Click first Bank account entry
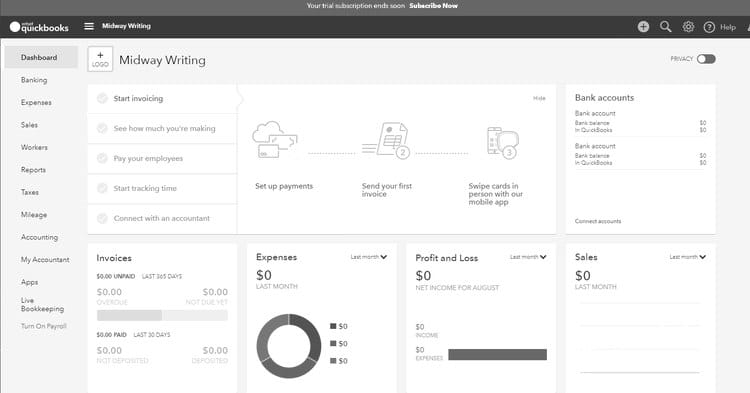The image size is (750, 393). coord(640,121)
